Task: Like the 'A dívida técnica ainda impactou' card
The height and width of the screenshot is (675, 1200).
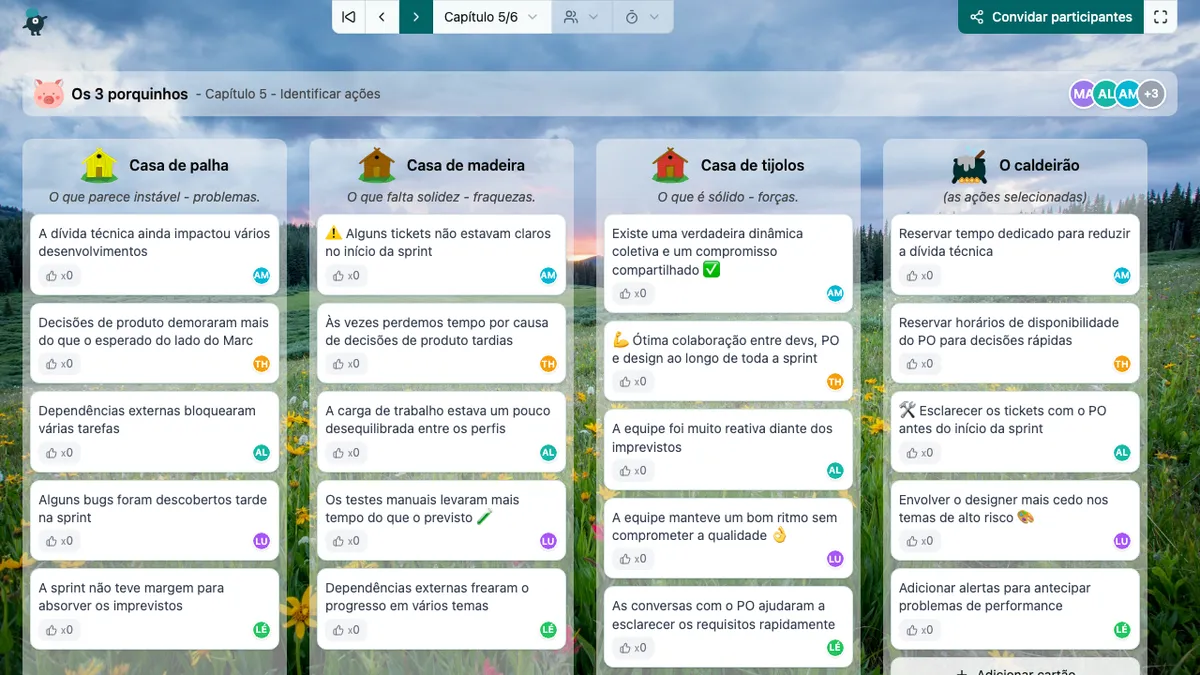Action: pyautogui.click(x=59, y=276)
